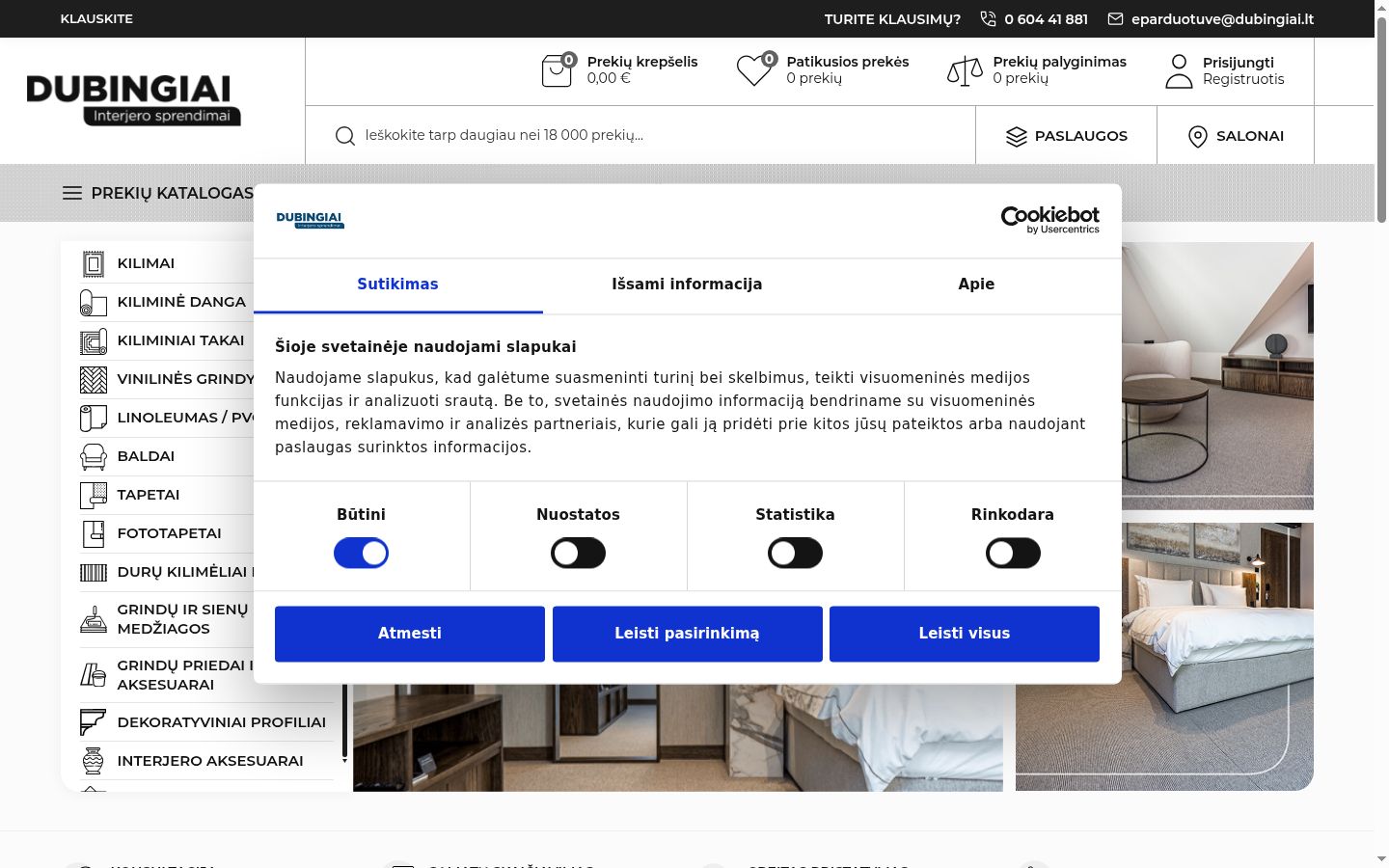Click the Atmesti button
1389x868 pixels.
pyautogui.click(x=410, y=634)
